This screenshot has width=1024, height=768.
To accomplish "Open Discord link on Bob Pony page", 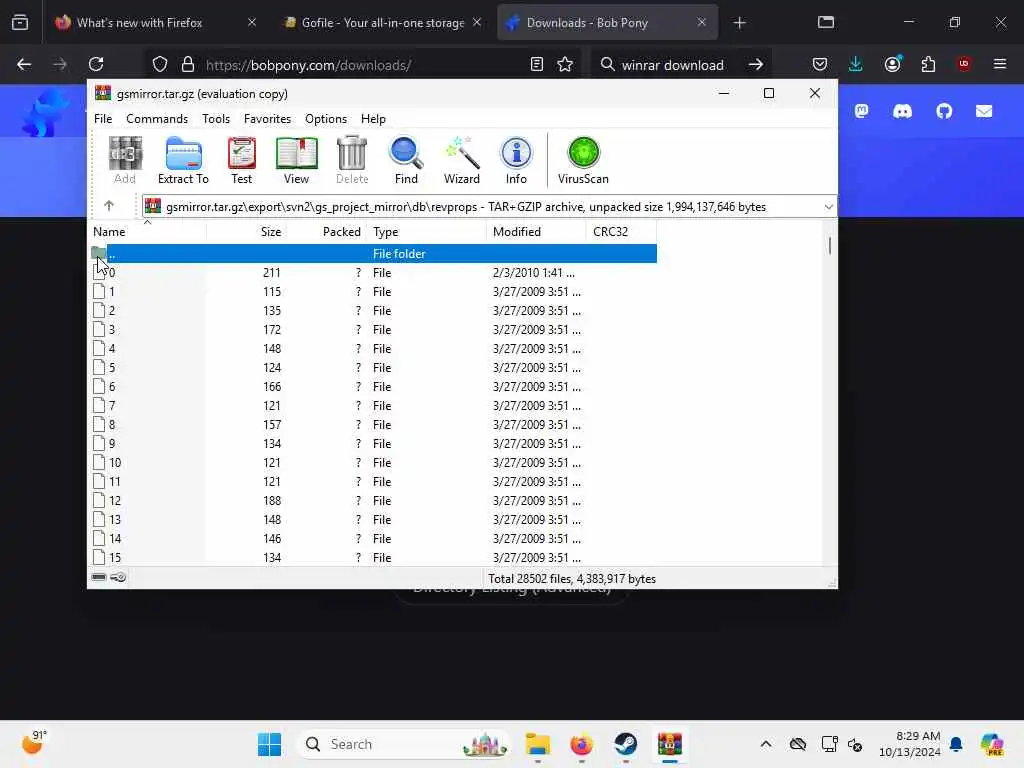I will (903, 111).
